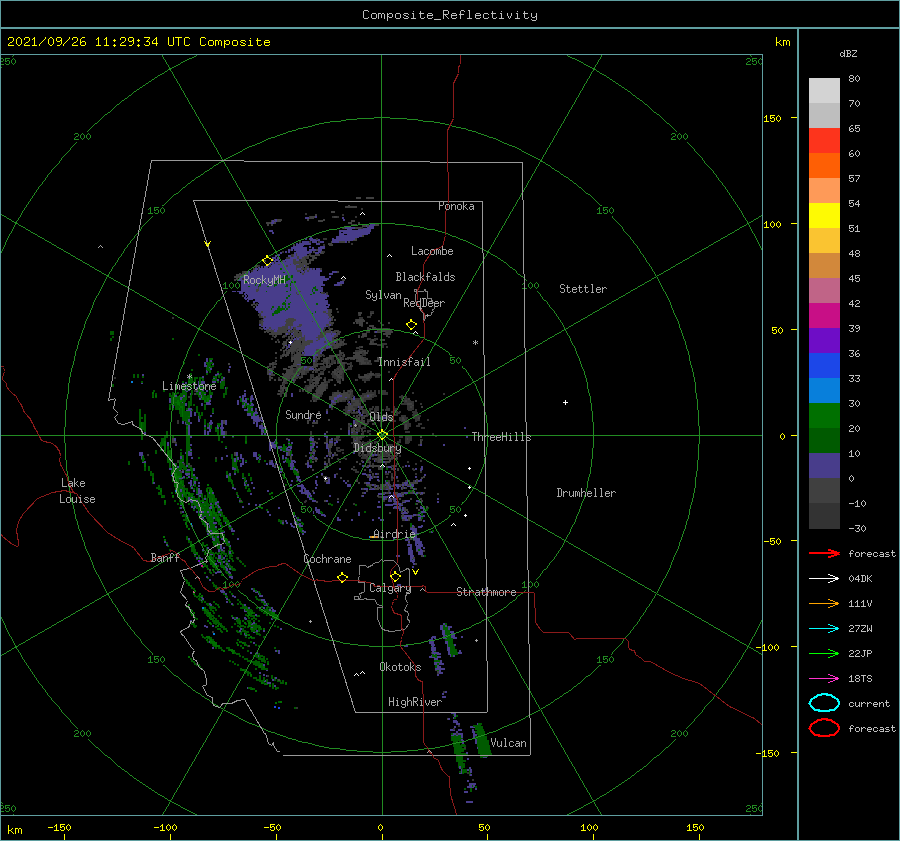
Task: Click the Vulcan city label
Action: tap(508, 743)
